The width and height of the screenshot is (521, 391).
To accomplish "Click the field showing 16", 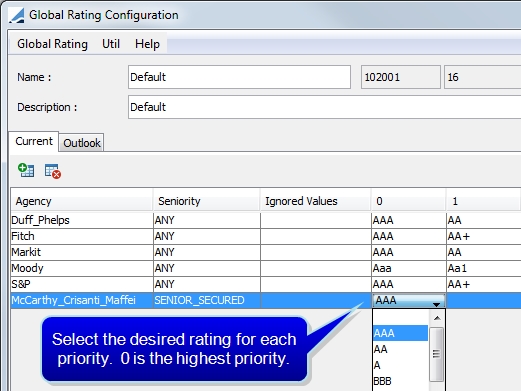I will coord(483,77).
